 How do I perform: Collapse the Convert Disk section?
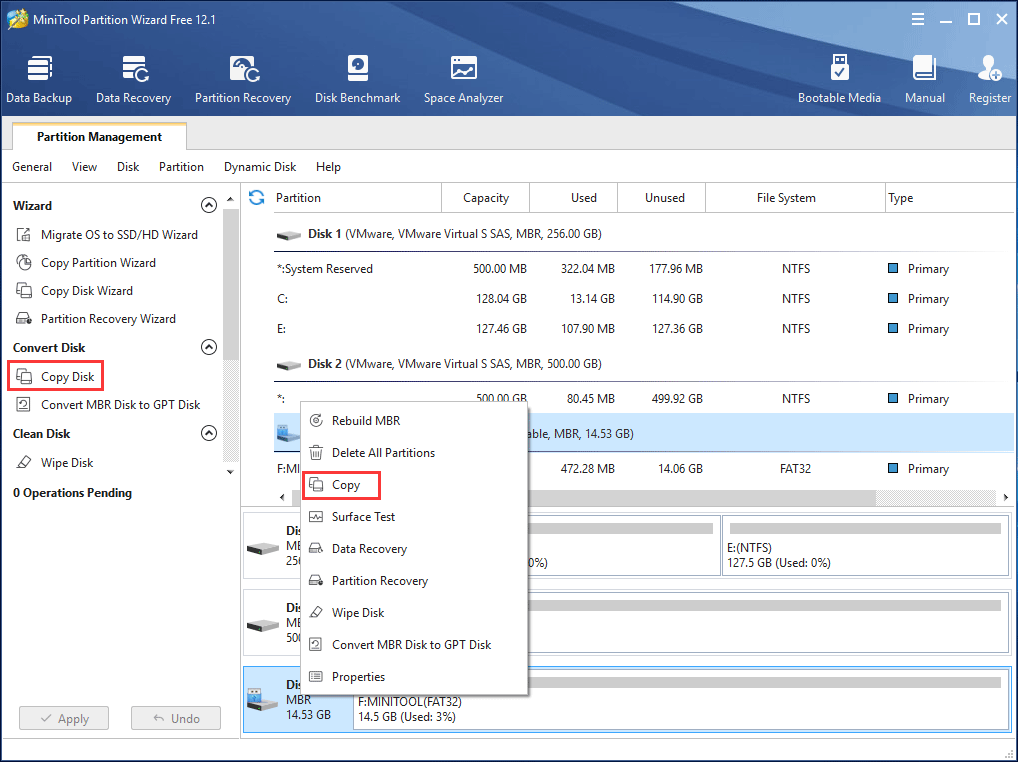tap(208, 347)
